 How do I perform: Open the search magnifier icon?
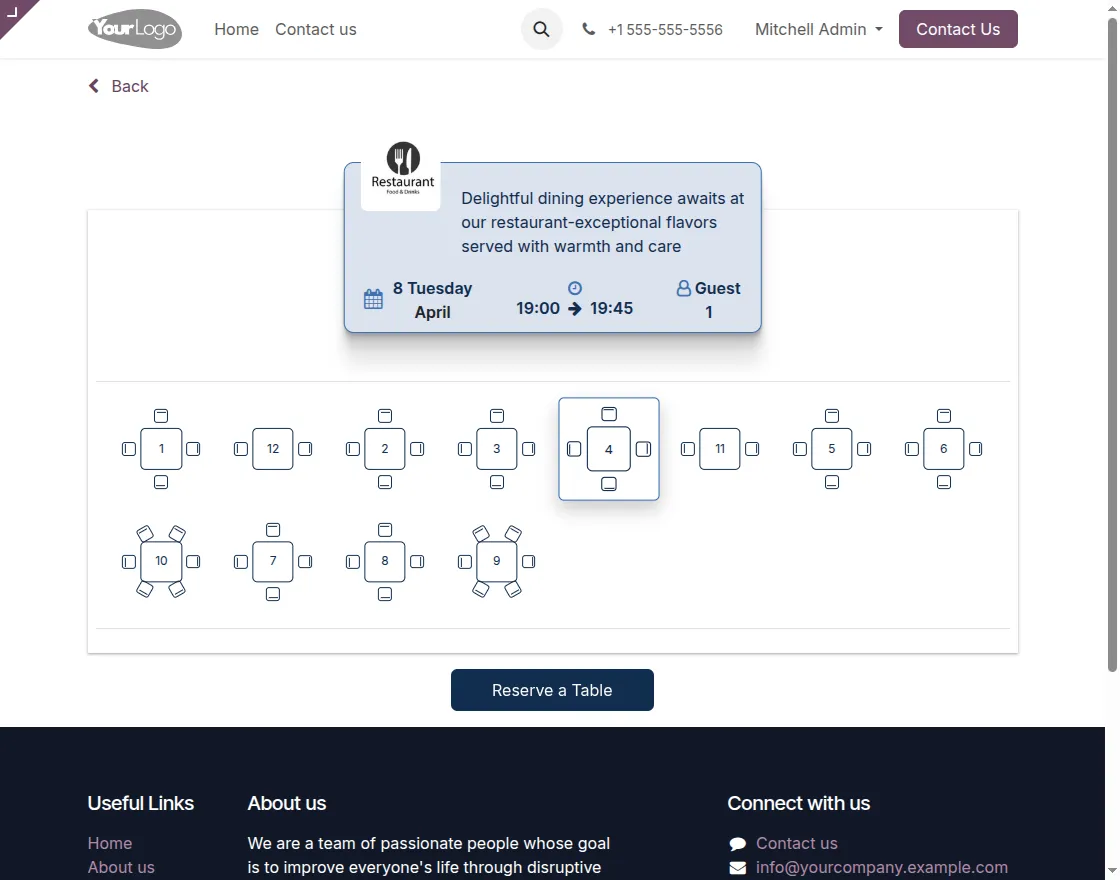[x=541, y=29]
